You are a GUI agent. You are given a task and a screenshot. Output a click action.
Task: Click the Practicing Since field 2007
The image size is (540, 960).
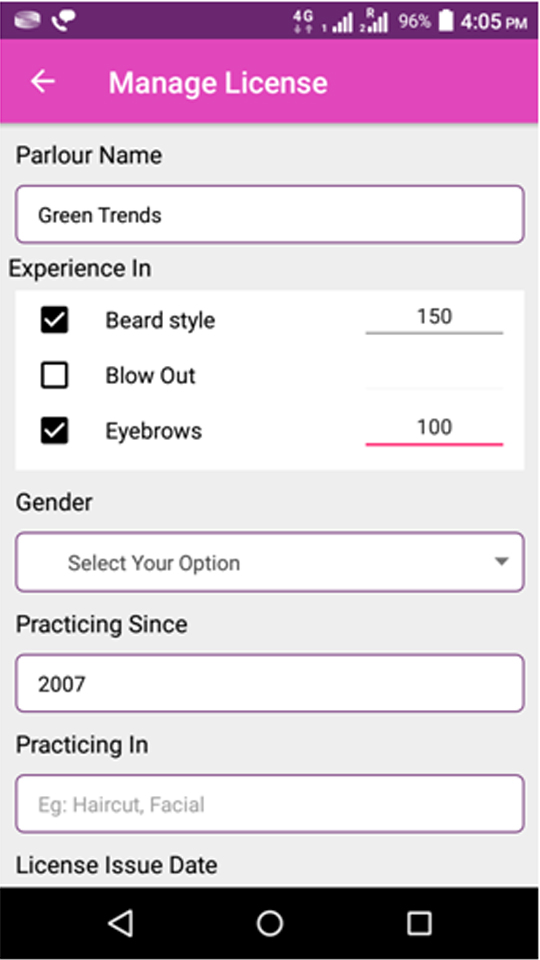click(269, 683)
